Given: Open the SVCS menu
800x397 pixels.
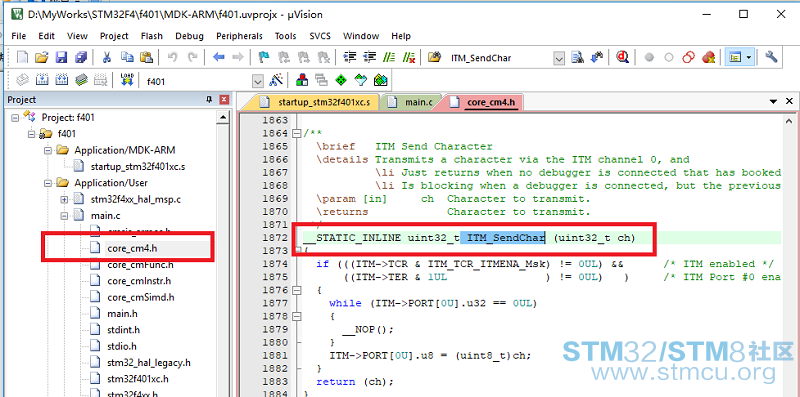Looking at the screenshot, I should [320, 36].
